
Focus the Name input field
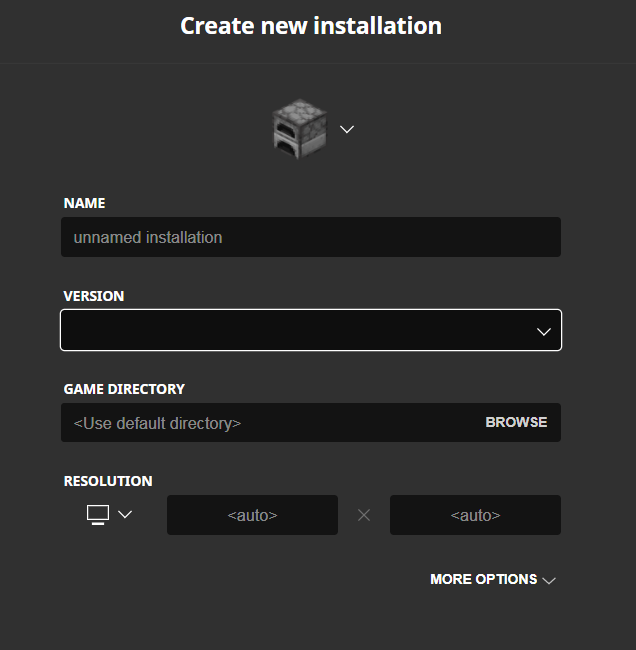tap(311, 237)
